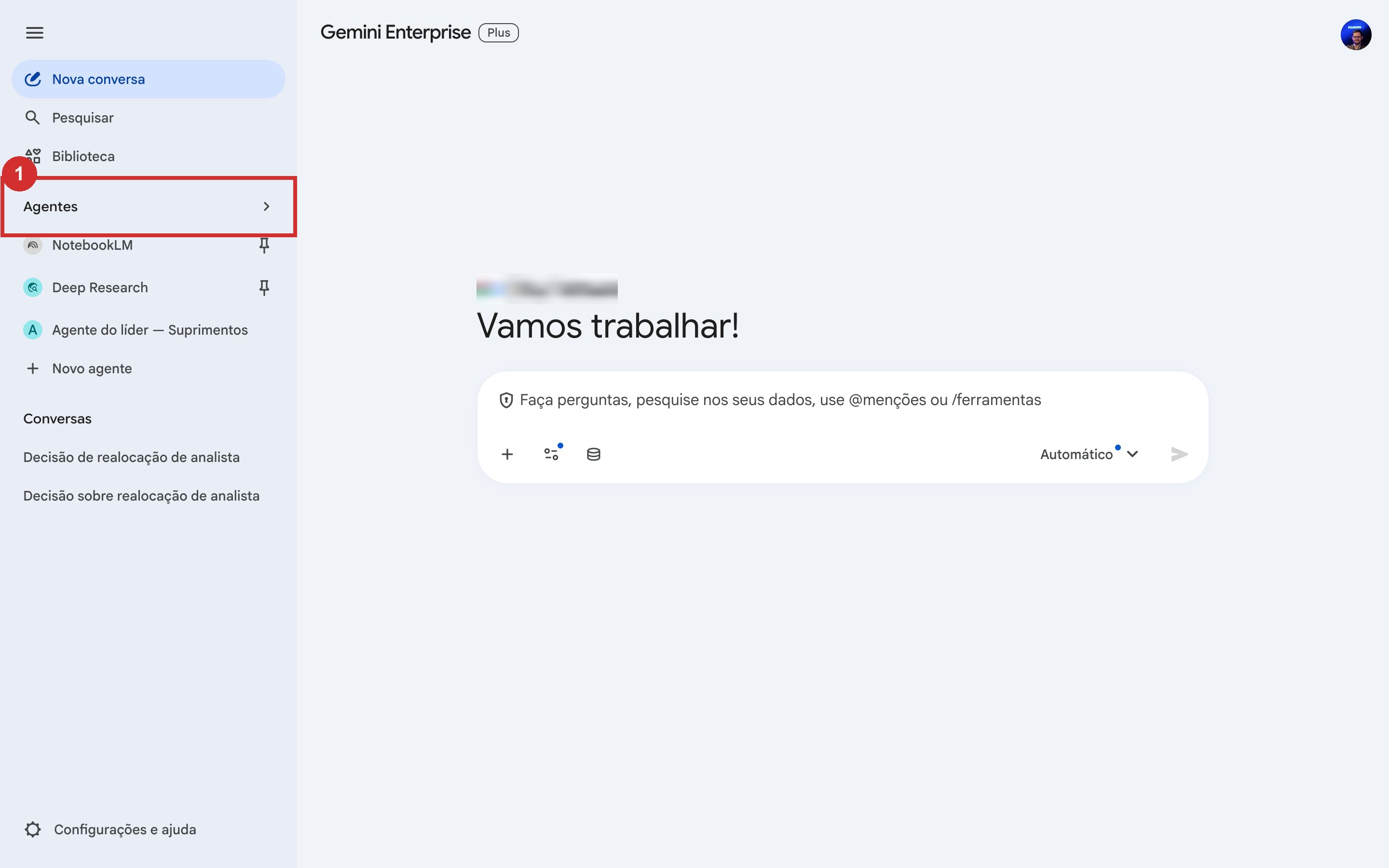Open Agente do líder — Suprimentos
This screenshot has height=868, width=1389.
[148, 330]
